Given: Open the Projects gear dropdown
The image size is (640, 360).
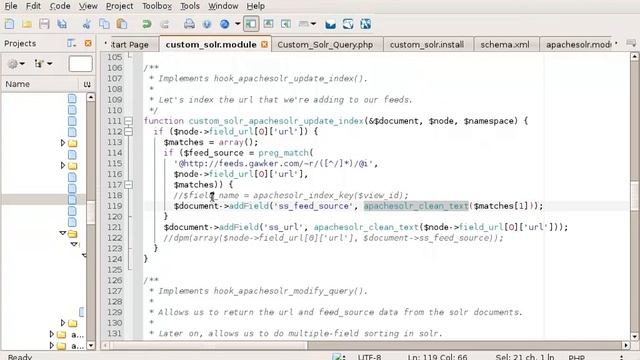Looking at the screenshot, I should 16,64.
